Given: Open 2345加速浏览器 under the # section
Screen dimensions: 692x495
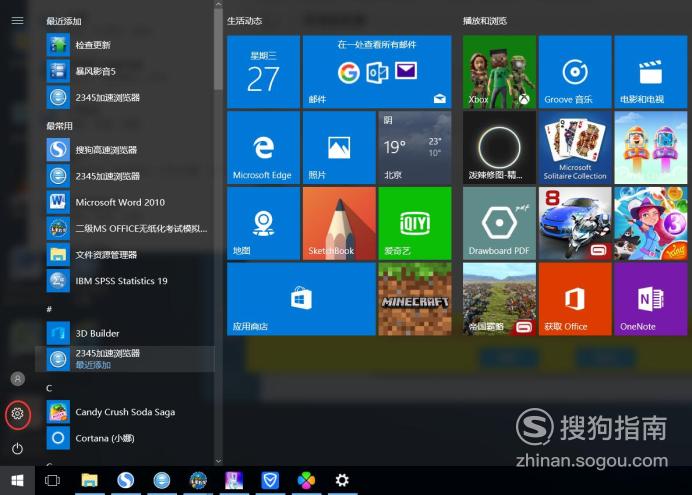Looking at the screenshot, I should [x=124, y=359].
